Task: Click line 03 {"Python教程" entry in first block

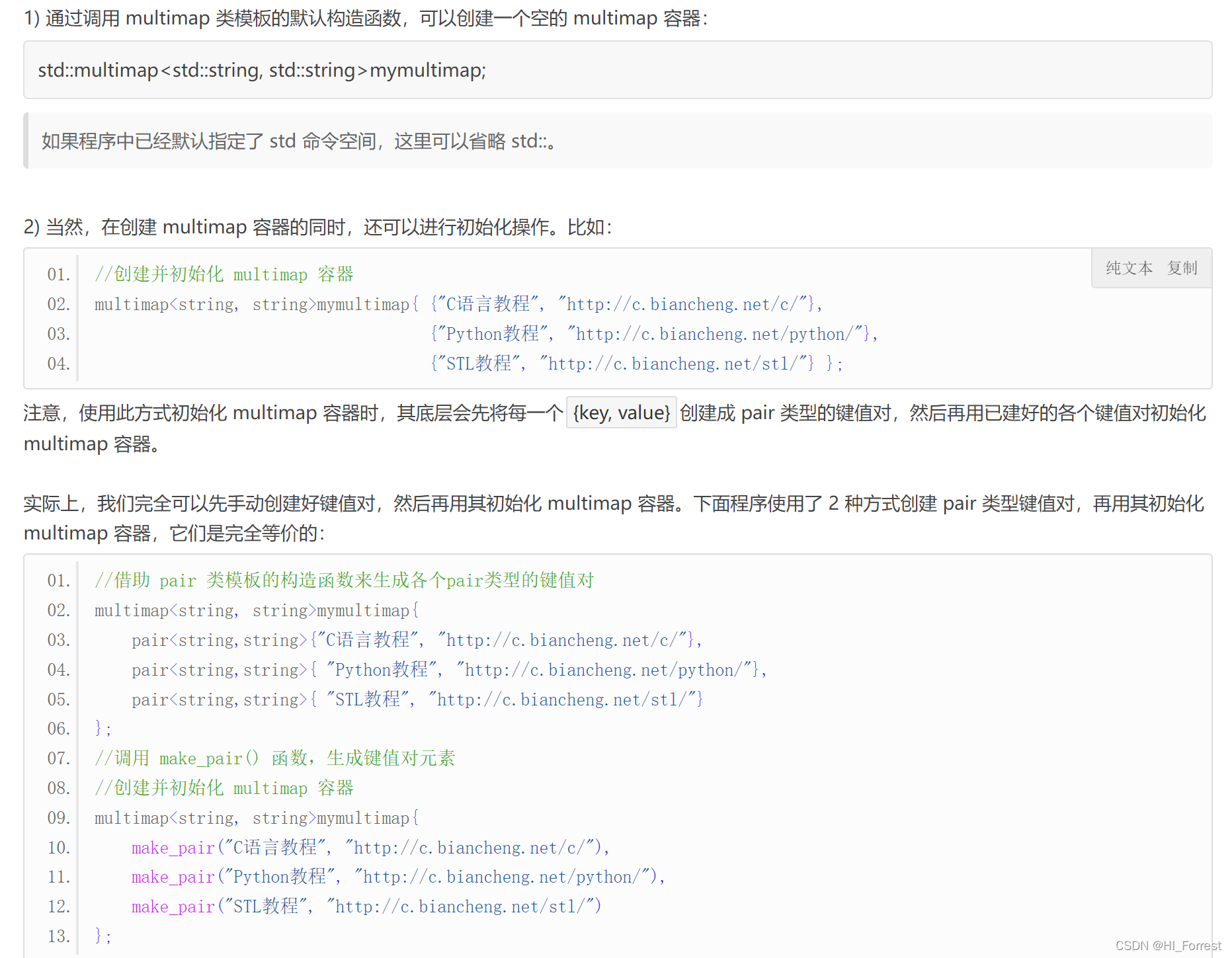Action: (654, 334)
